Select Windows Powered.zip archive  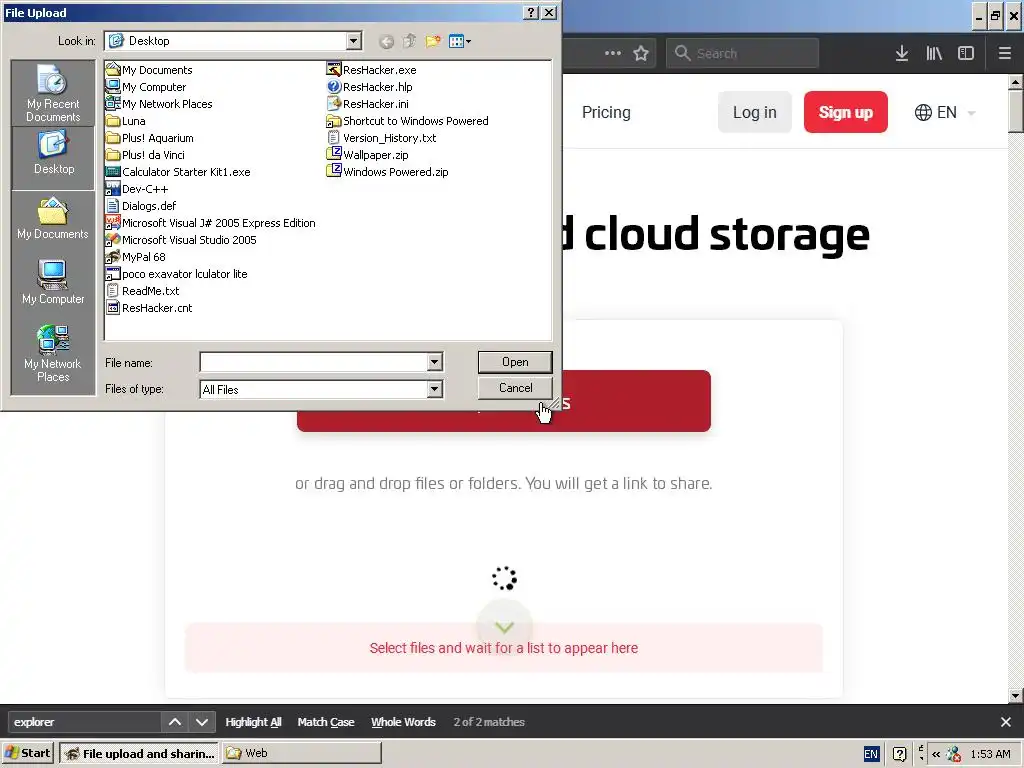coord(387,172)
